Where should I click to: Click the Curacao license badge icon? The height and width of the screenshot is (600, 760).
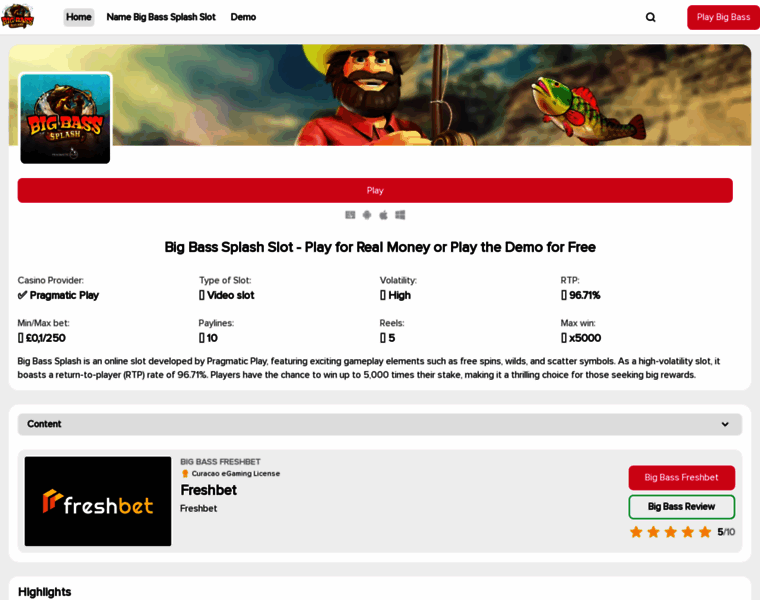[185, 474]
